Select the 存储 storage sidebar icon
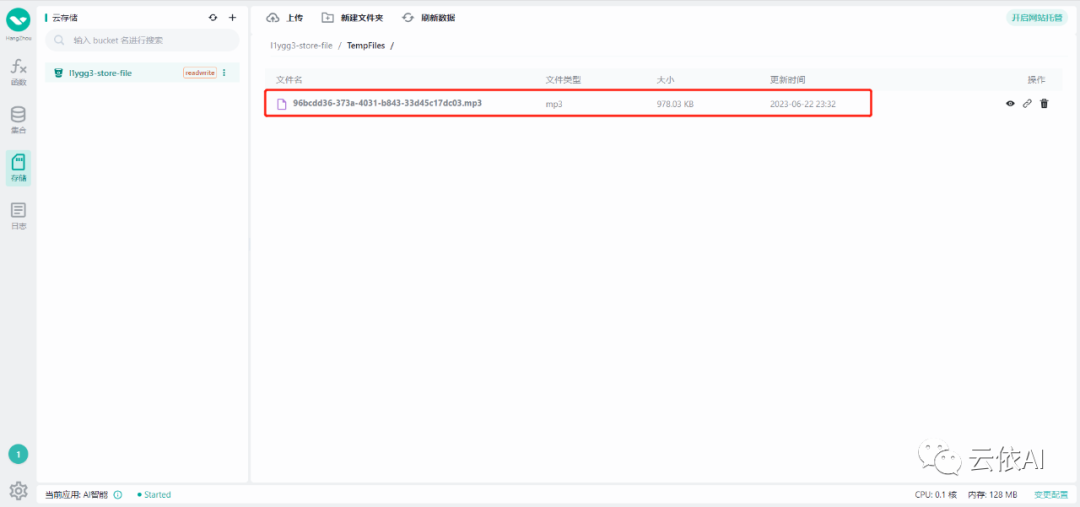 (19, 168)
